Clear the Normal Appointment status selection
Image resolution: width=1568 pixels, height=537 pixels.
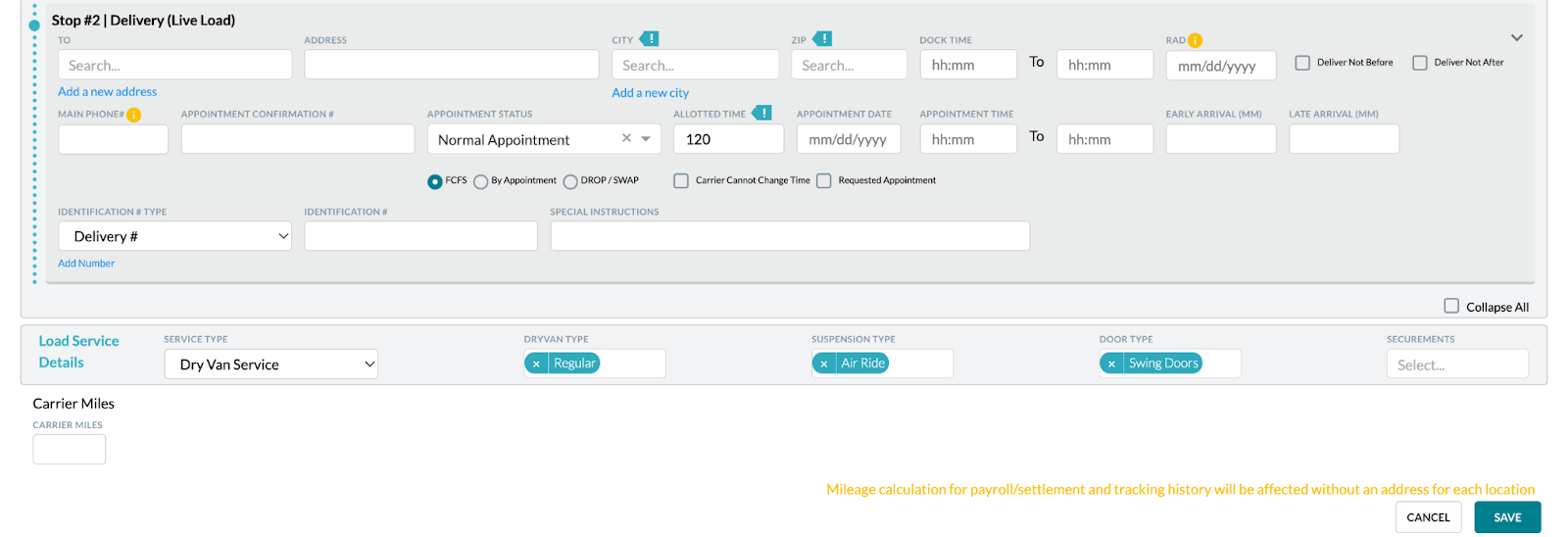(x=626, y=138)
